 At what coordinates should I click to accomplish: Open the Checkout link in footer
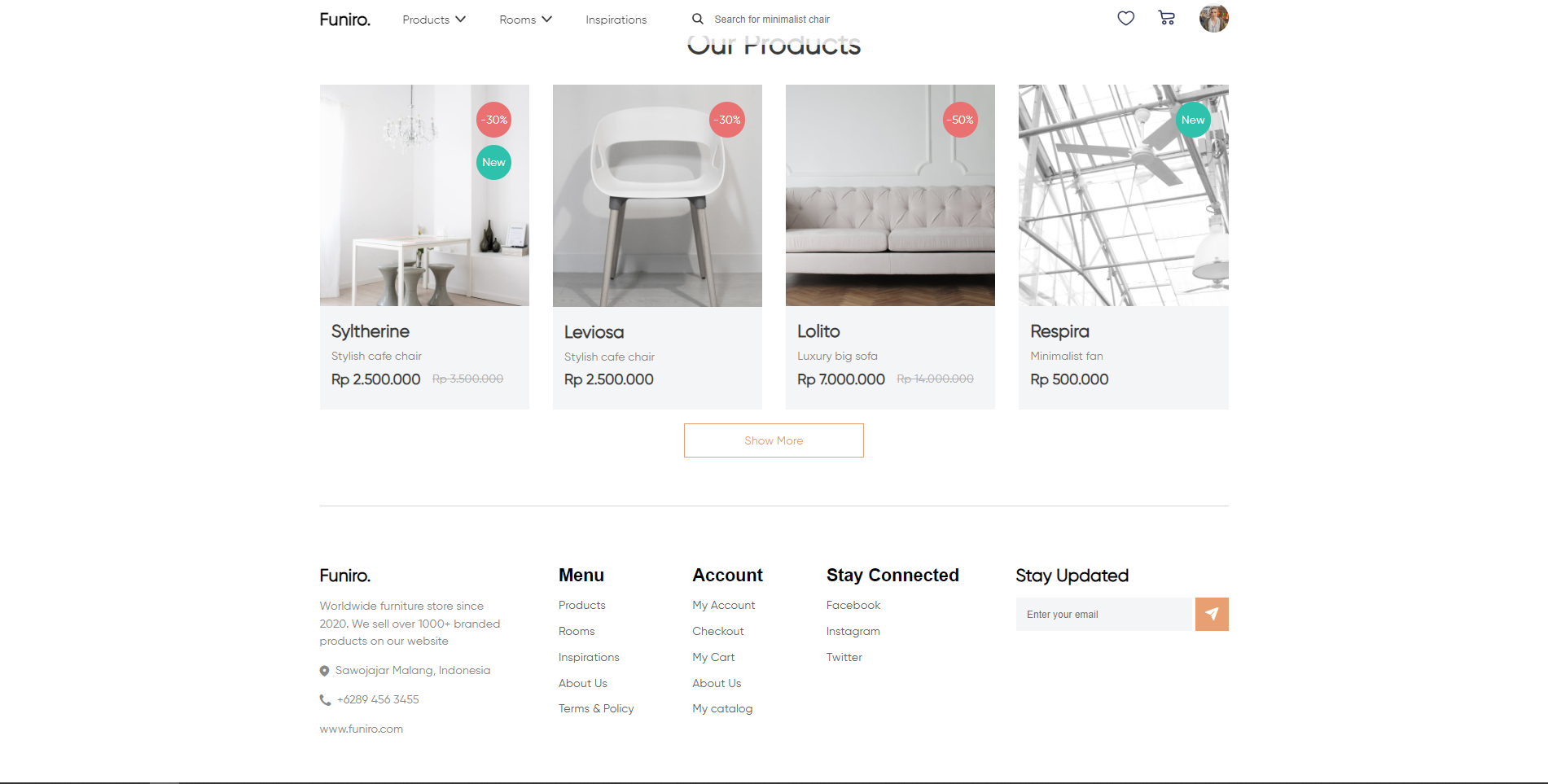[717, 631]
